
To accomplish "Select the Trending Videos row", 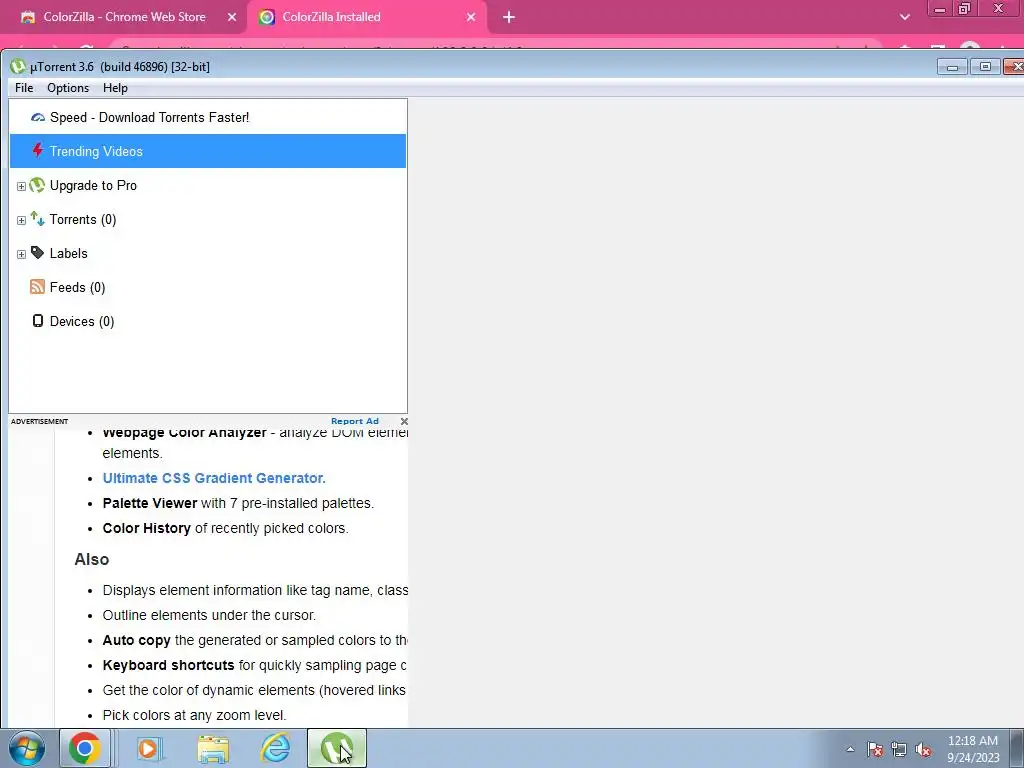I will [208, 151].
